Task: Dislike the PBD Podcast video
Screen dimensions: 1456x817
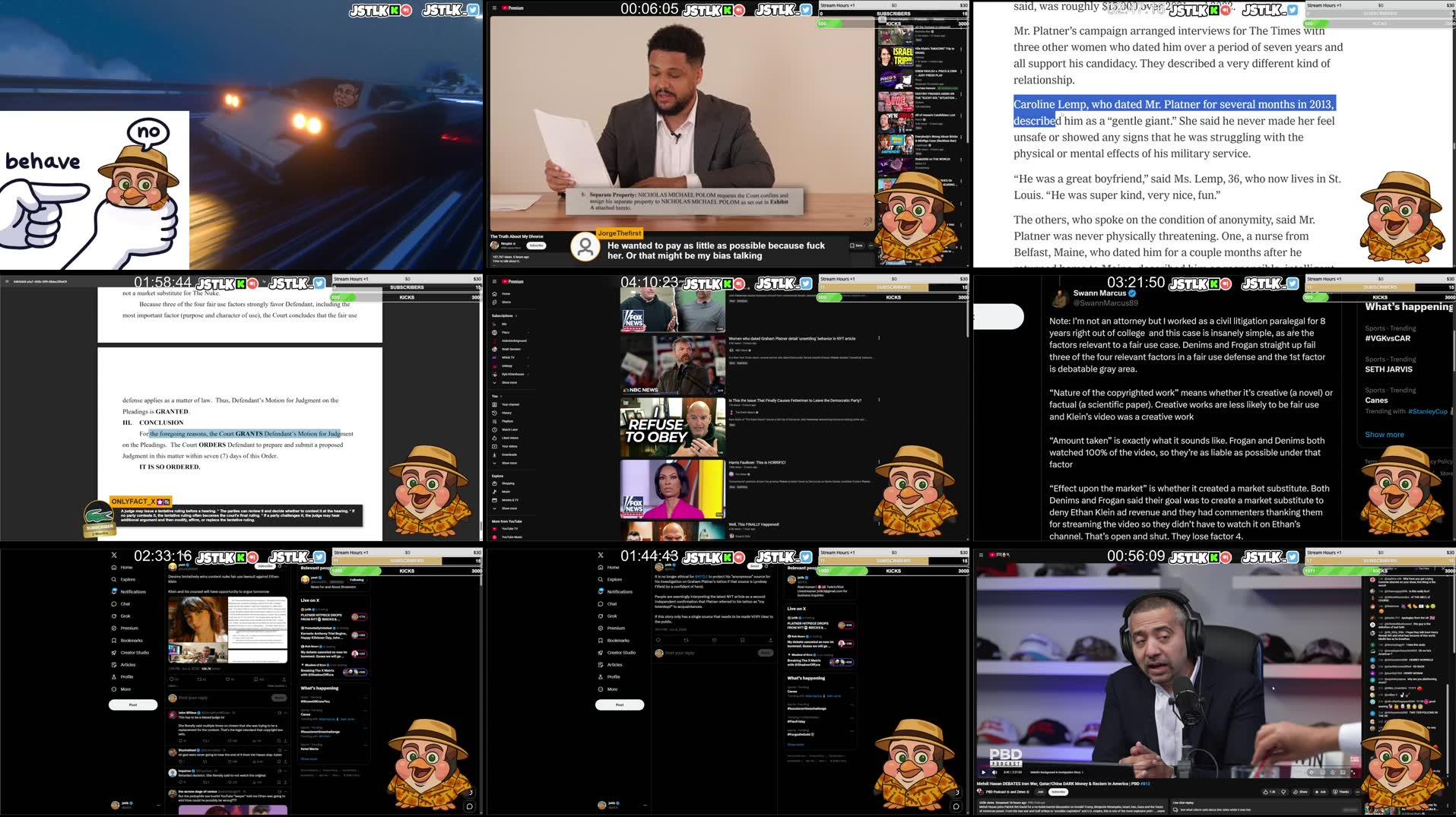Action: coord(1283,792)
